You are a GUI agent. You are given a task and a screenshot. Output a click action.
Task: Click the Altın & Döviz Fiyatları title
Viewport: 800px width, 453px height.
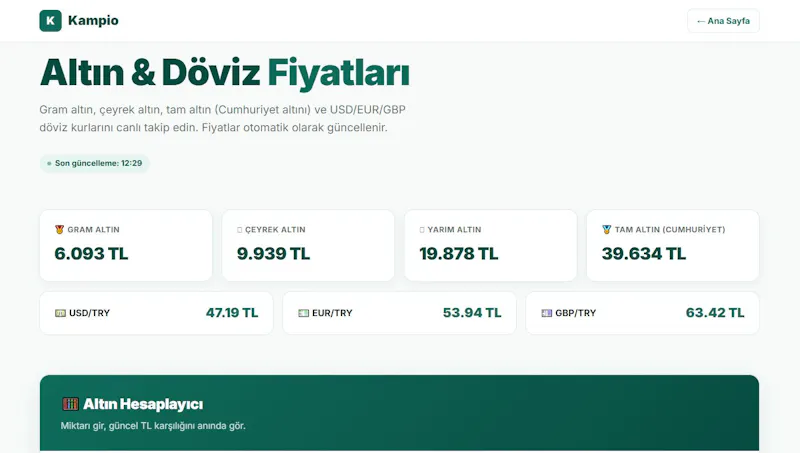tap(224, 73)
